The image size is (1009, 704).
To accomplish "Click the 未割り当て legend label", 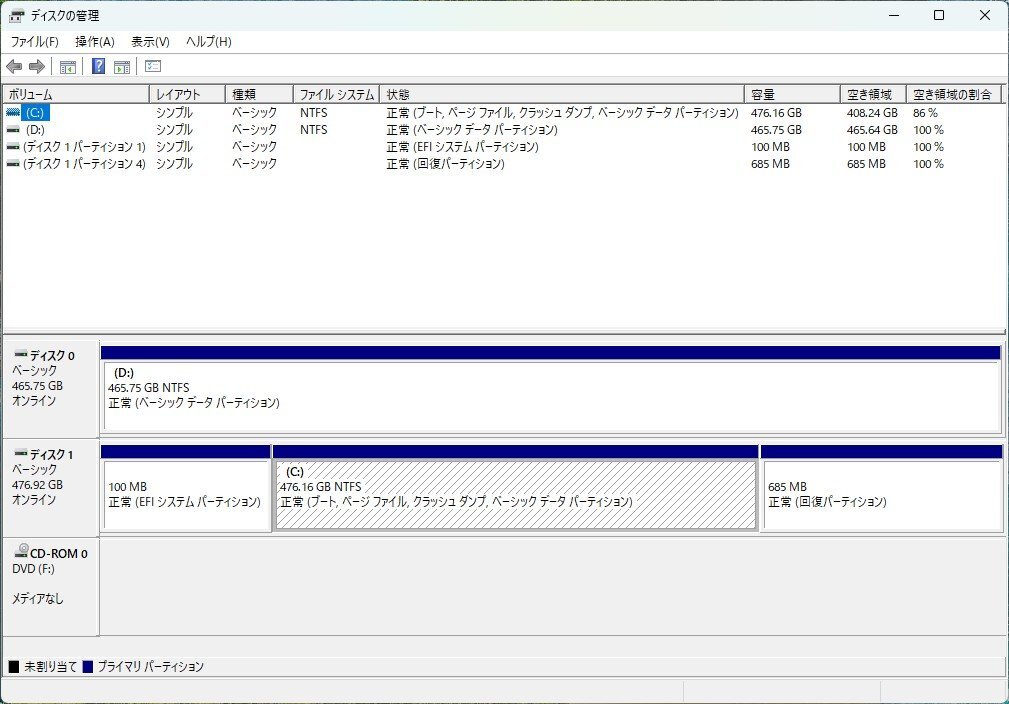I will pyautogui.click(x=50, y=667).
